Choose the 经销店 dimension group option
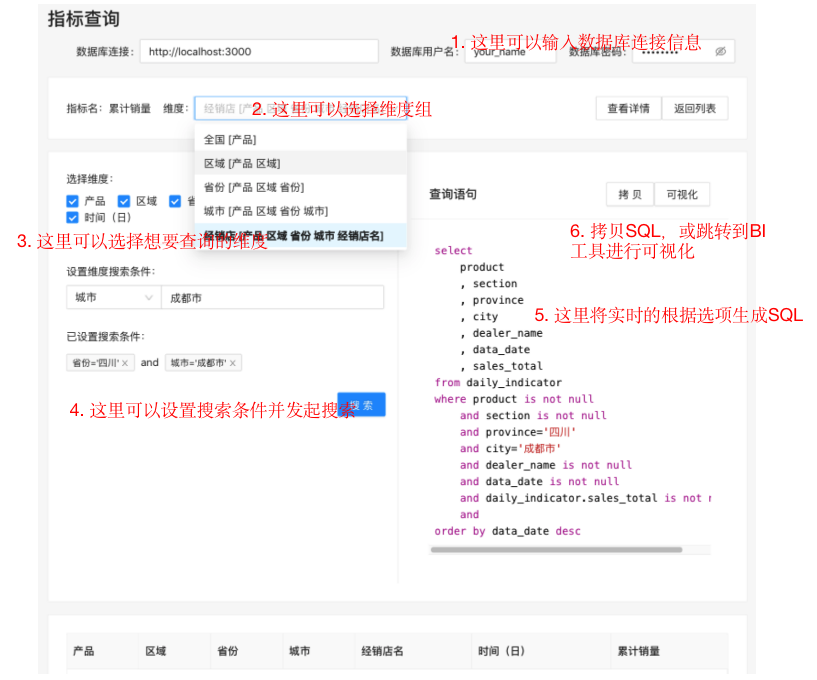817x680 pixels. tap(293, 235)
